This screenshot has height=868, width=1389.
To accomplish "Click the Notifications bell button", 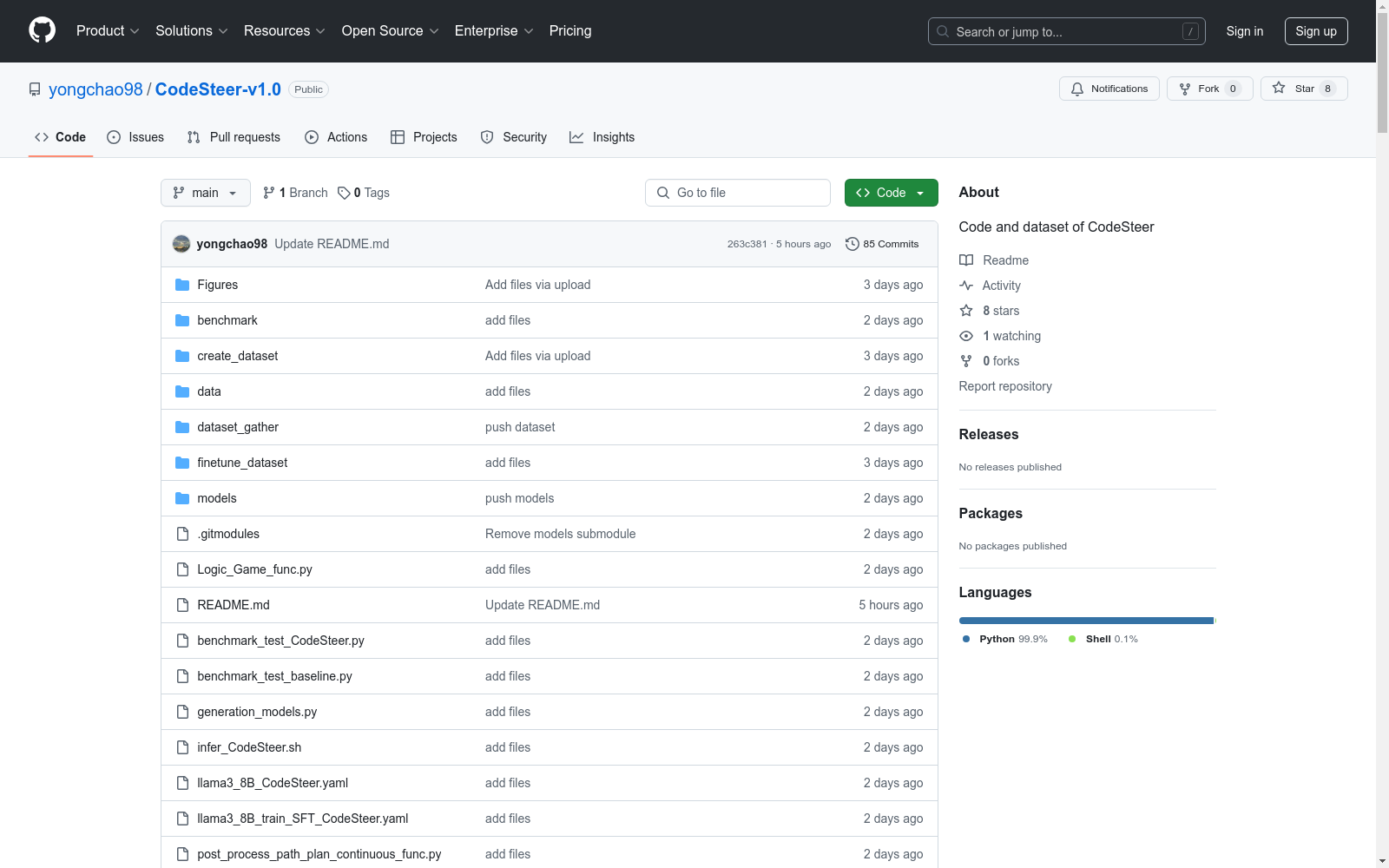I will pyautogui.click(x=1109, y=89).
